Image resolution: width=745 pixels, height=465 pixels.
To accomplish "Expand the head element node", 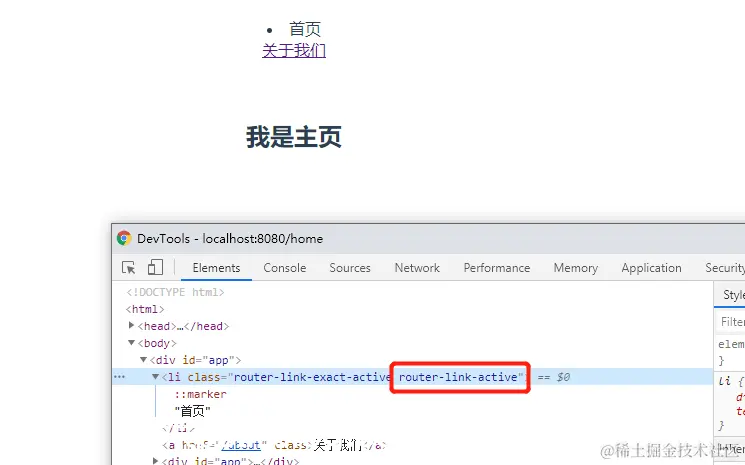I will 132,325.
